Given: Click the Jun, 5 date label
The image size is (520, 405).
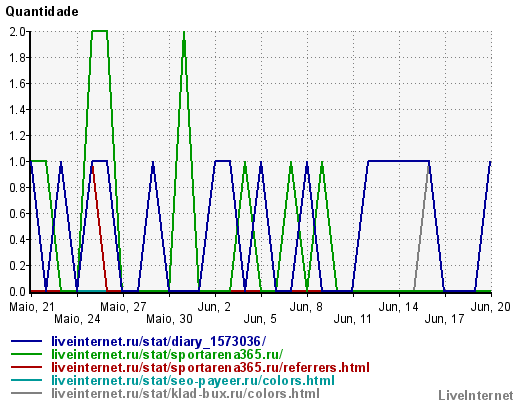Looking at the screenshot, I should click(260, 319).
